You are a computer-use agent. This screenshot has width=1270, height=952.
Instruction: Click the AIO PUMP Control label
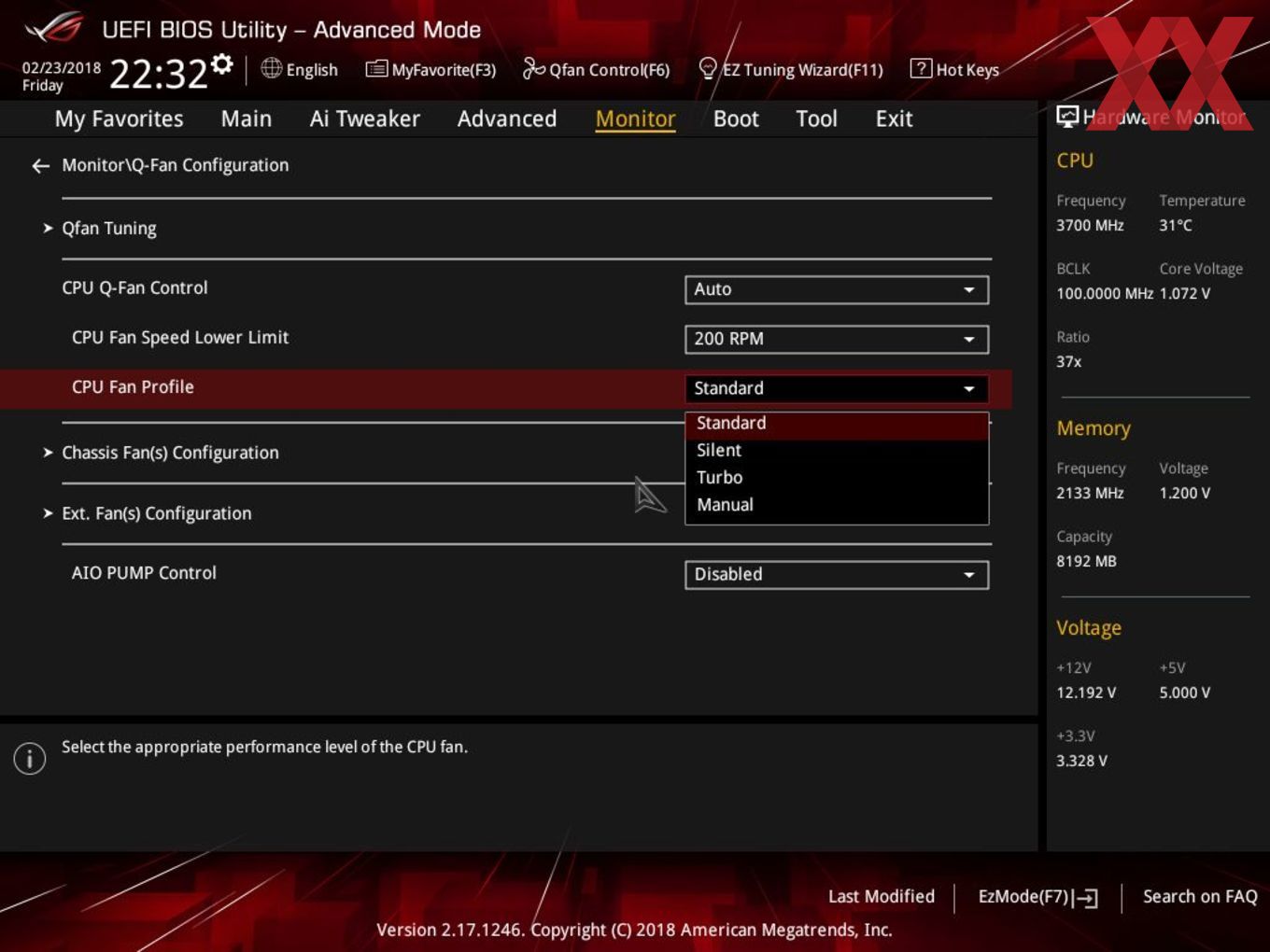pyautogui.click(x=144, y=573)
